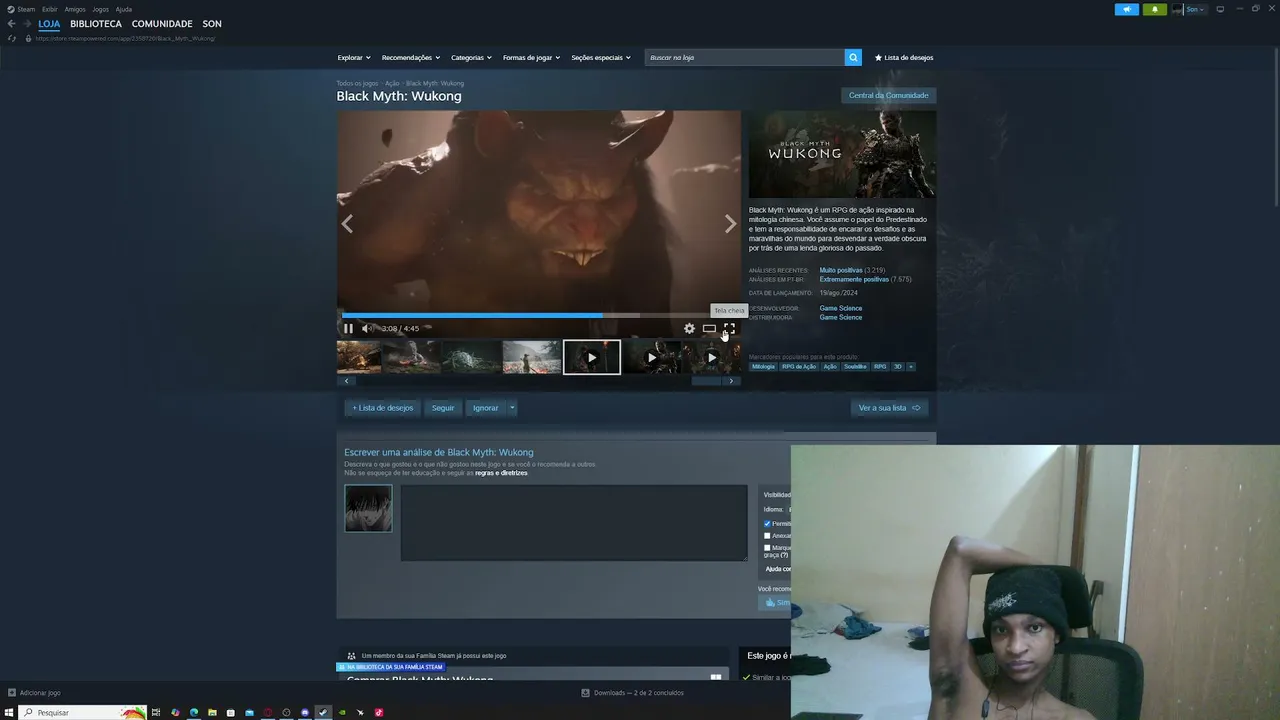Open the Seções especiais dropdown

[x=601, y=57]
